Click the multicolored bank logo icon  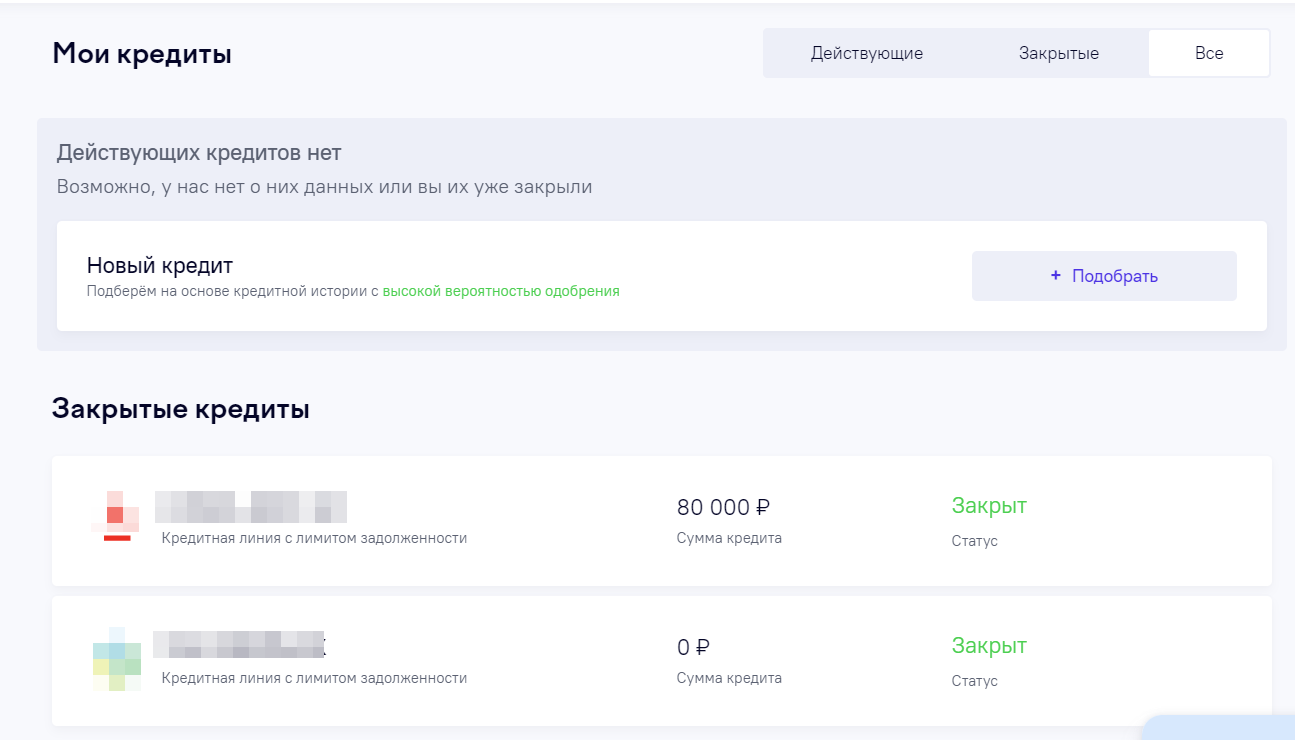tap(116, 659)
